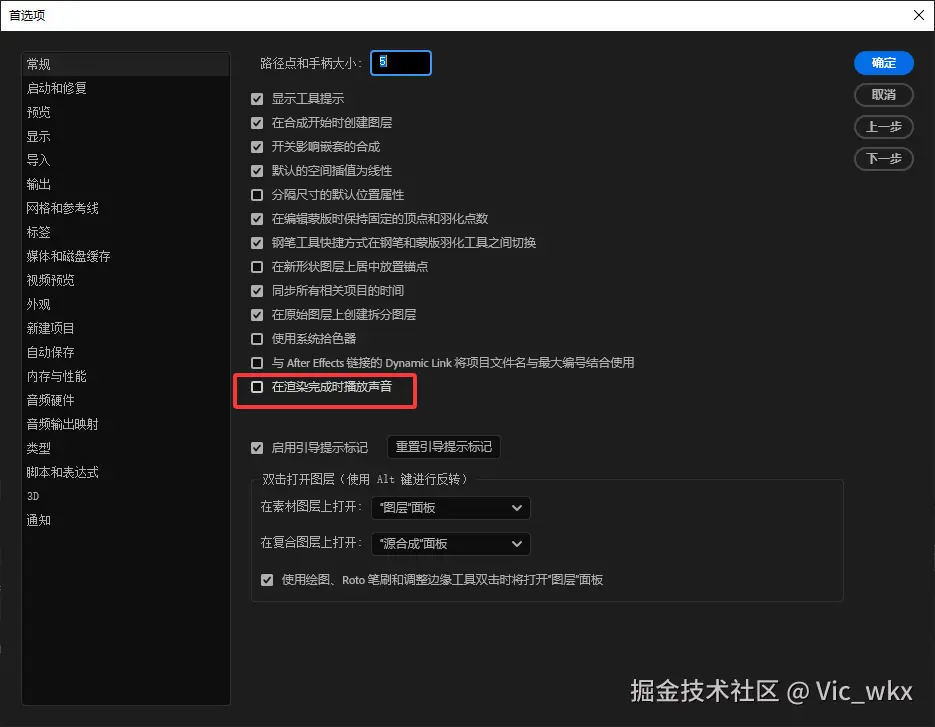Open 自动保存 preferences
The width and height of the screenshot is (935, 727).
(126, 352)
